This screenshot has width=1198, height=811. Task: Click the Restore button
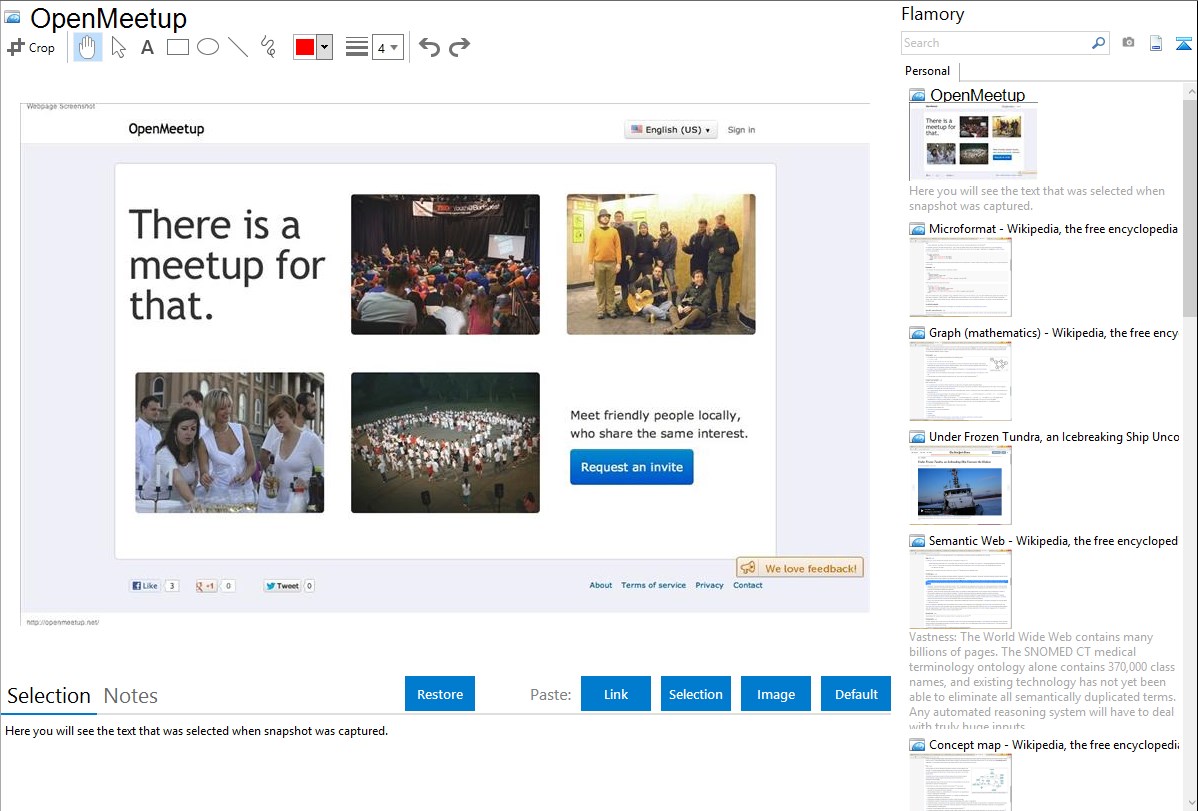440,694
